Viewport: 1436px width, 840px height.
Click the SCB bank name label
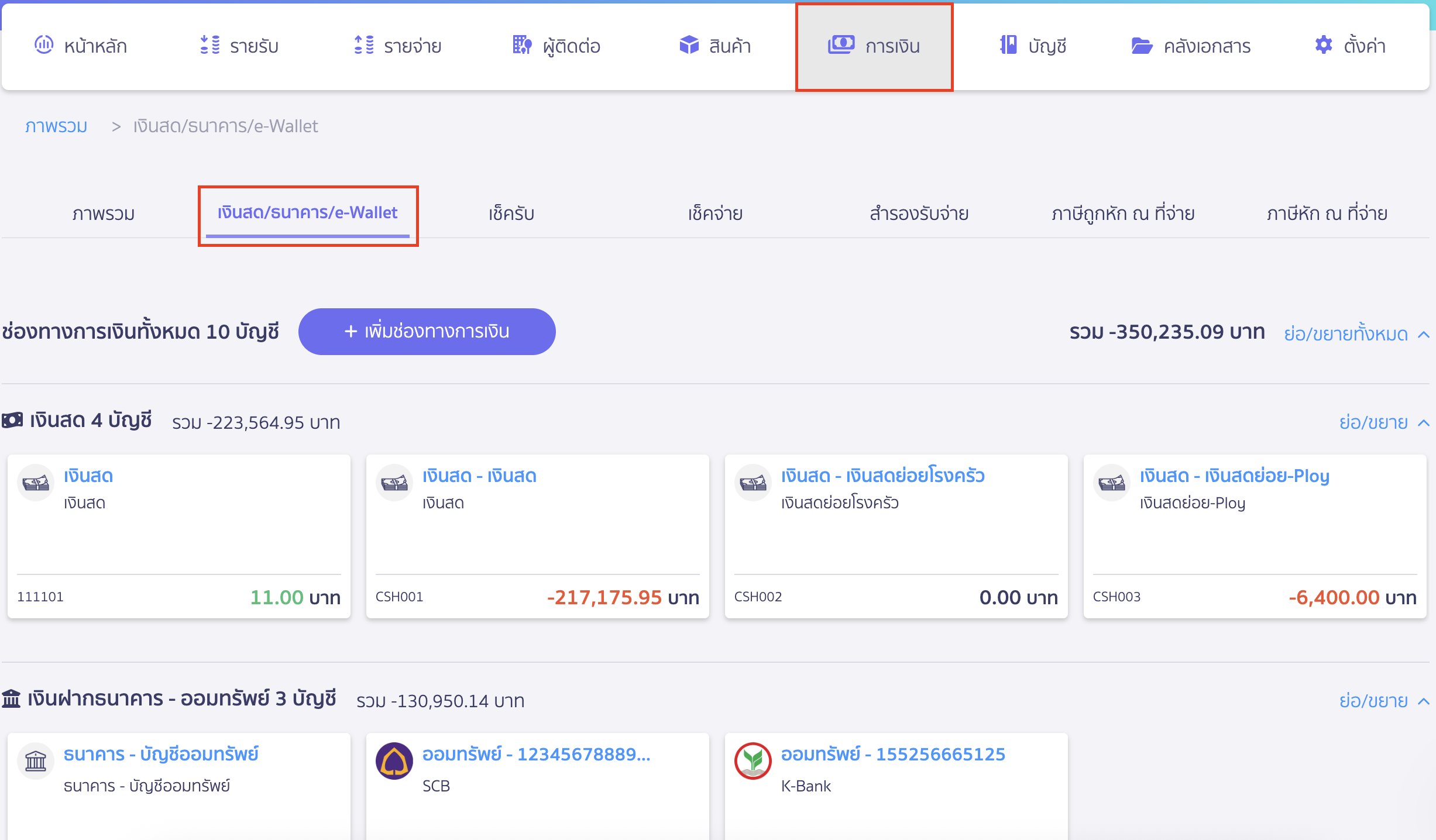pyautogui.click(x=436, y=786)
